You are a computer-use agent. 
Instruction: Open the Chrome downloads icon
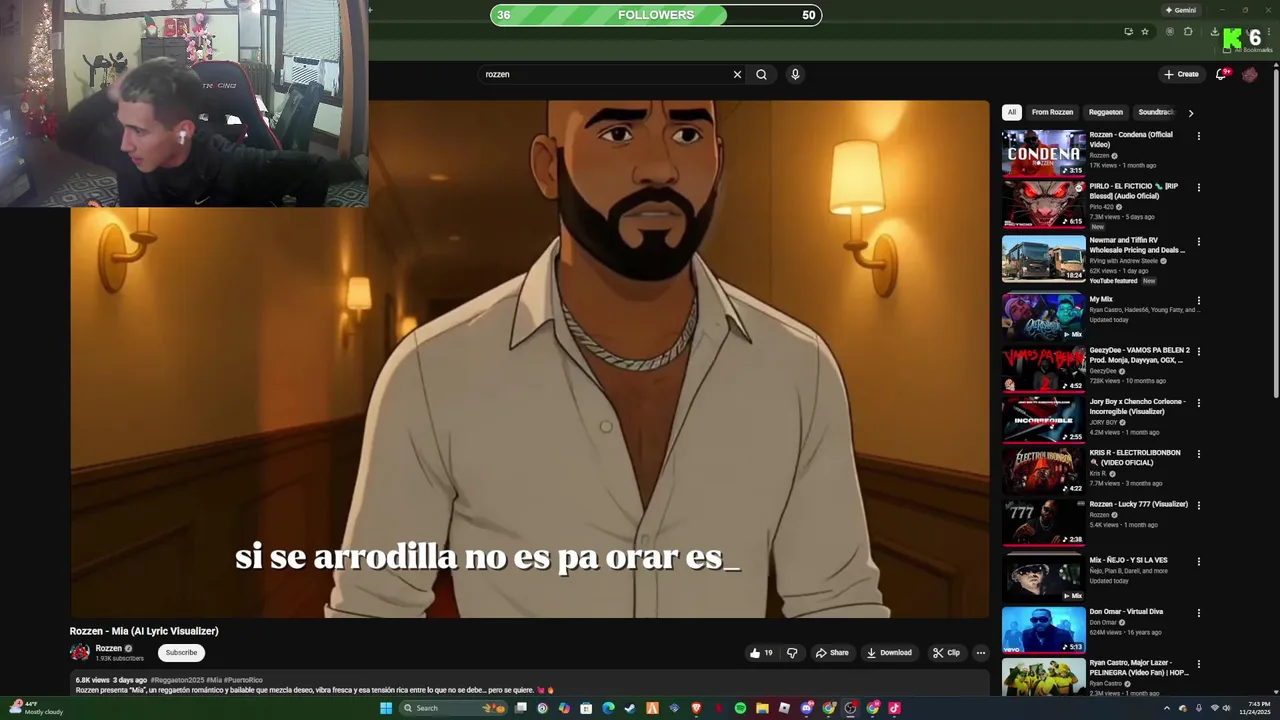click(x=1215, y=32)
